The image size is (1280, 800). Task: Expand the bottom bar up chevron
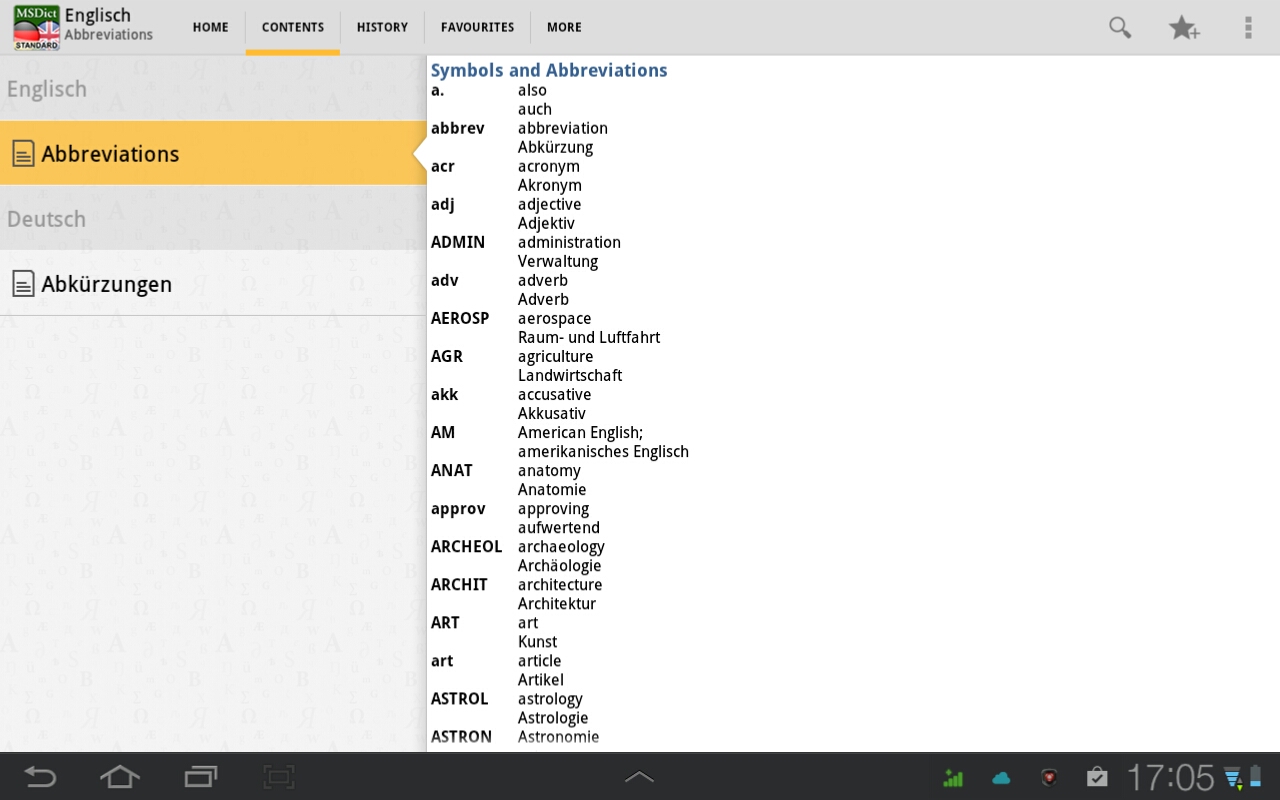click(x=639, y=776)
